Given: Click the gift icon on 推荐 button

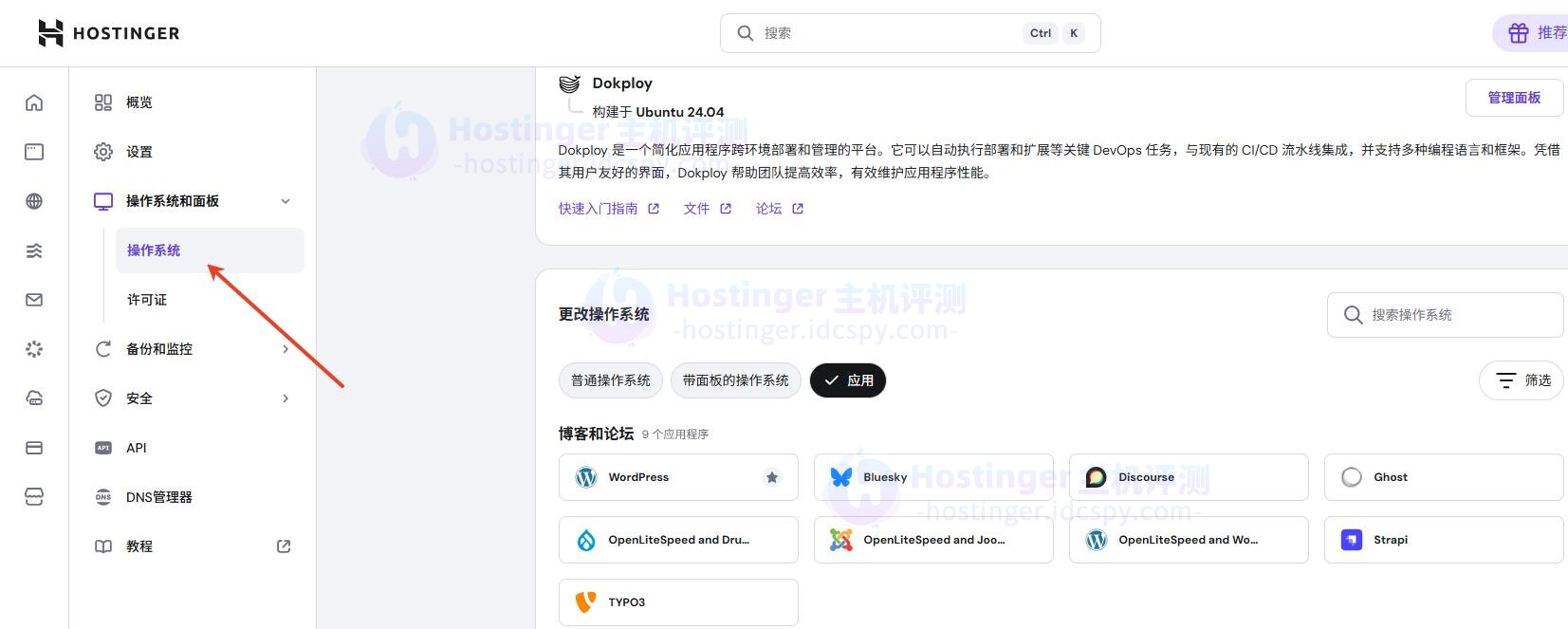Looking at the screenshot, I should (1519, 33).
